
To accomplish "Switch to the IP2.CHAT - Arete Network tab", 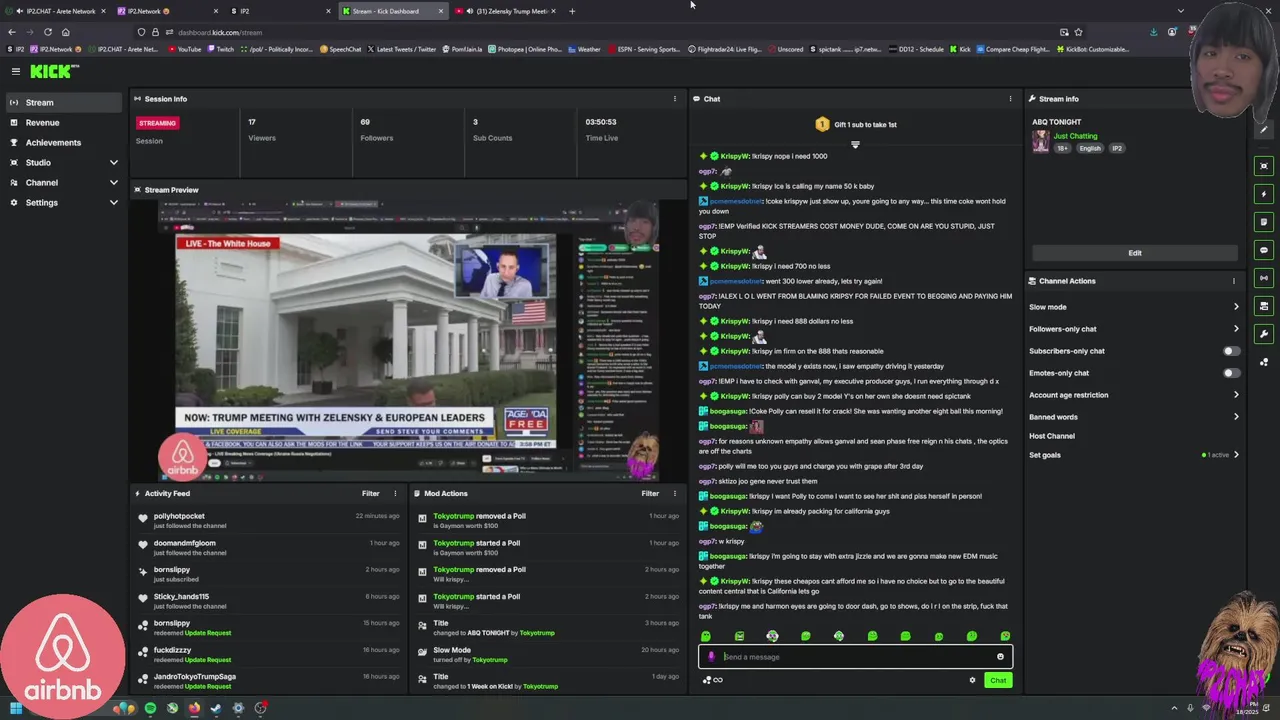I will click(56, 11).
